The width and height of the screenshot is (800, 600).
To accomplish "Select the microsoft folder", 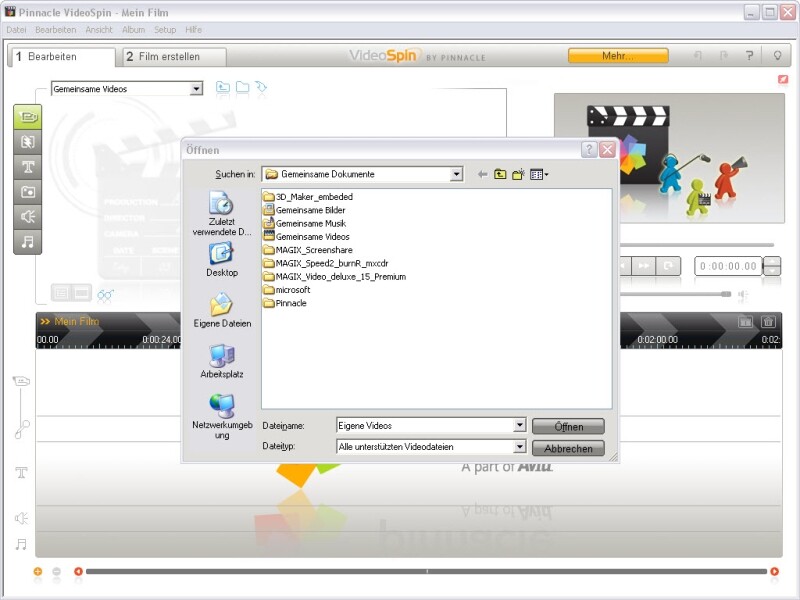I will click(x=287, y=289).
